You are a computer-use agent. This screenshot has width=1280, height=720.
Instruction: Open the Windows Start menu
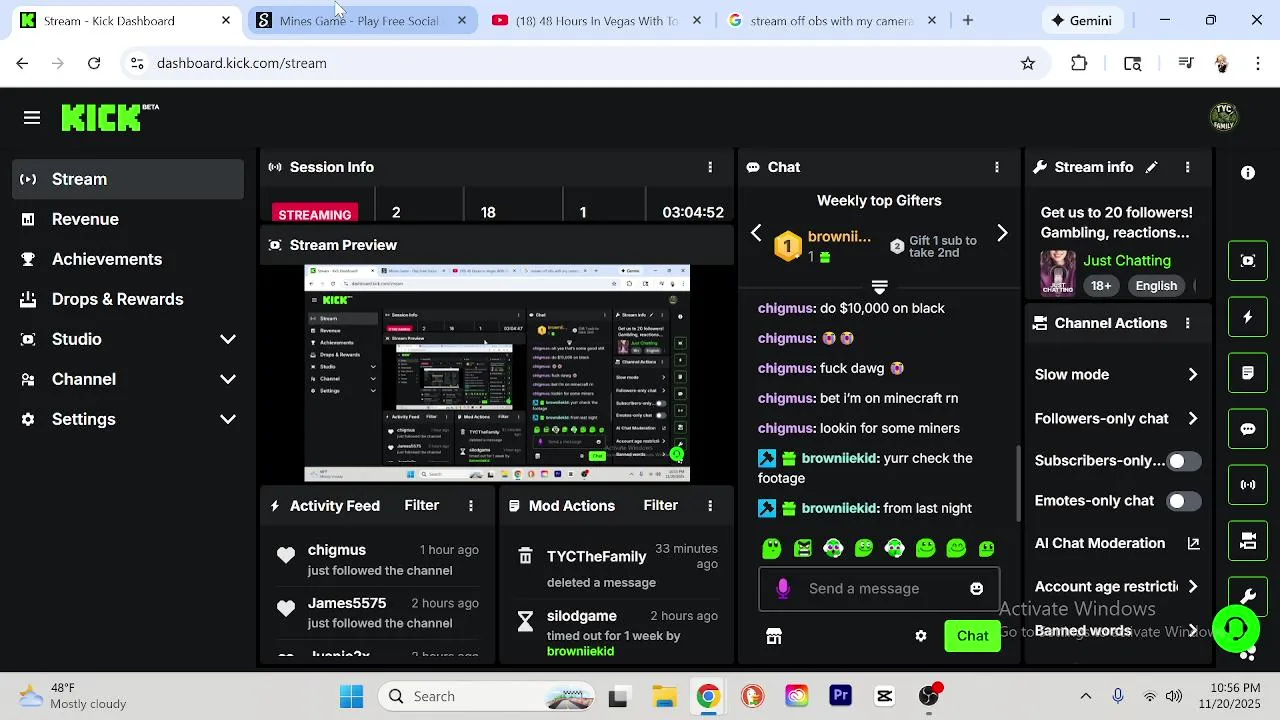point(351,697)
